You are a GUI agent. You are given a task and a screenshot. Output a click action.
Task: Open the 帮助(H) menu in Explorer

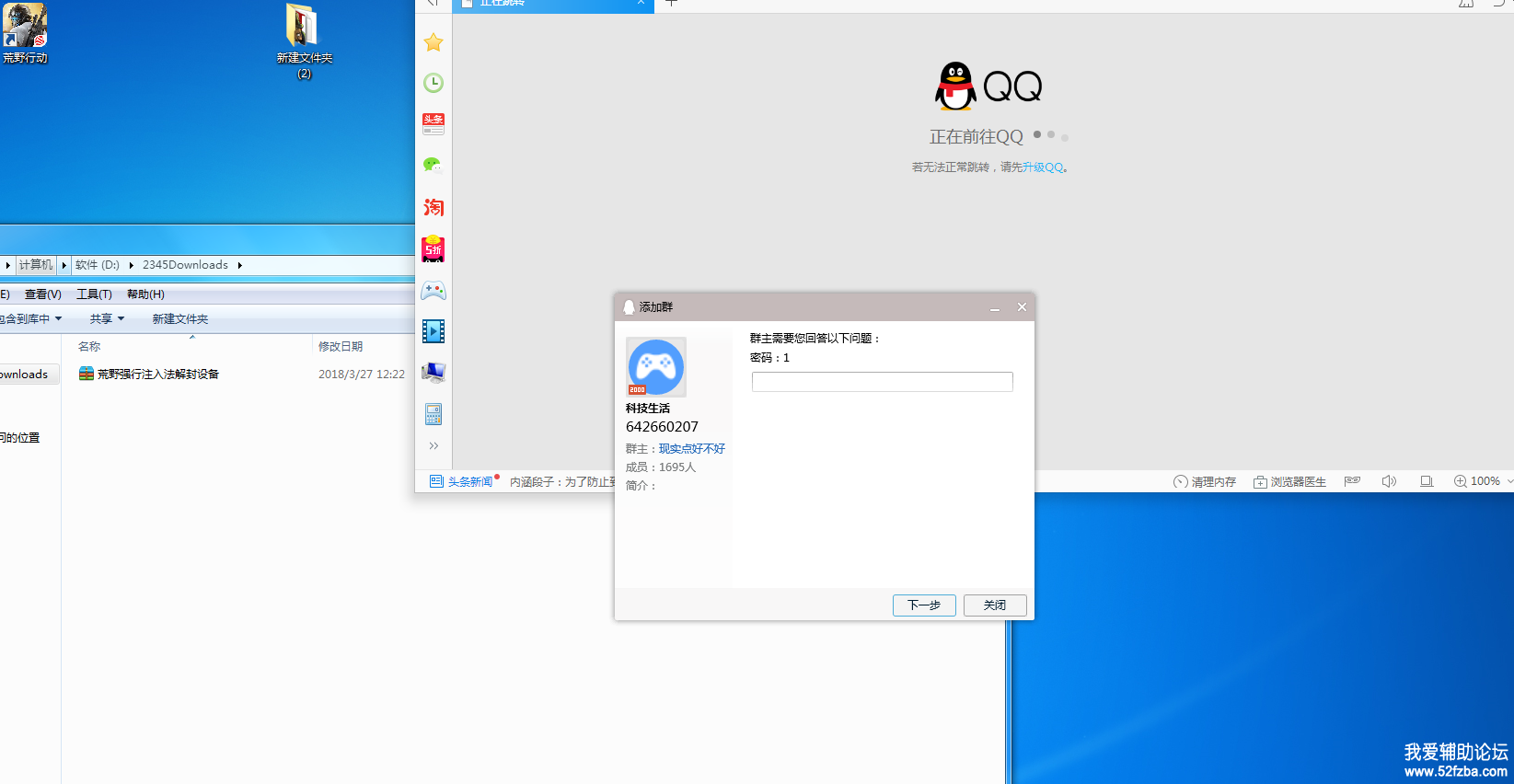(145, 294)
